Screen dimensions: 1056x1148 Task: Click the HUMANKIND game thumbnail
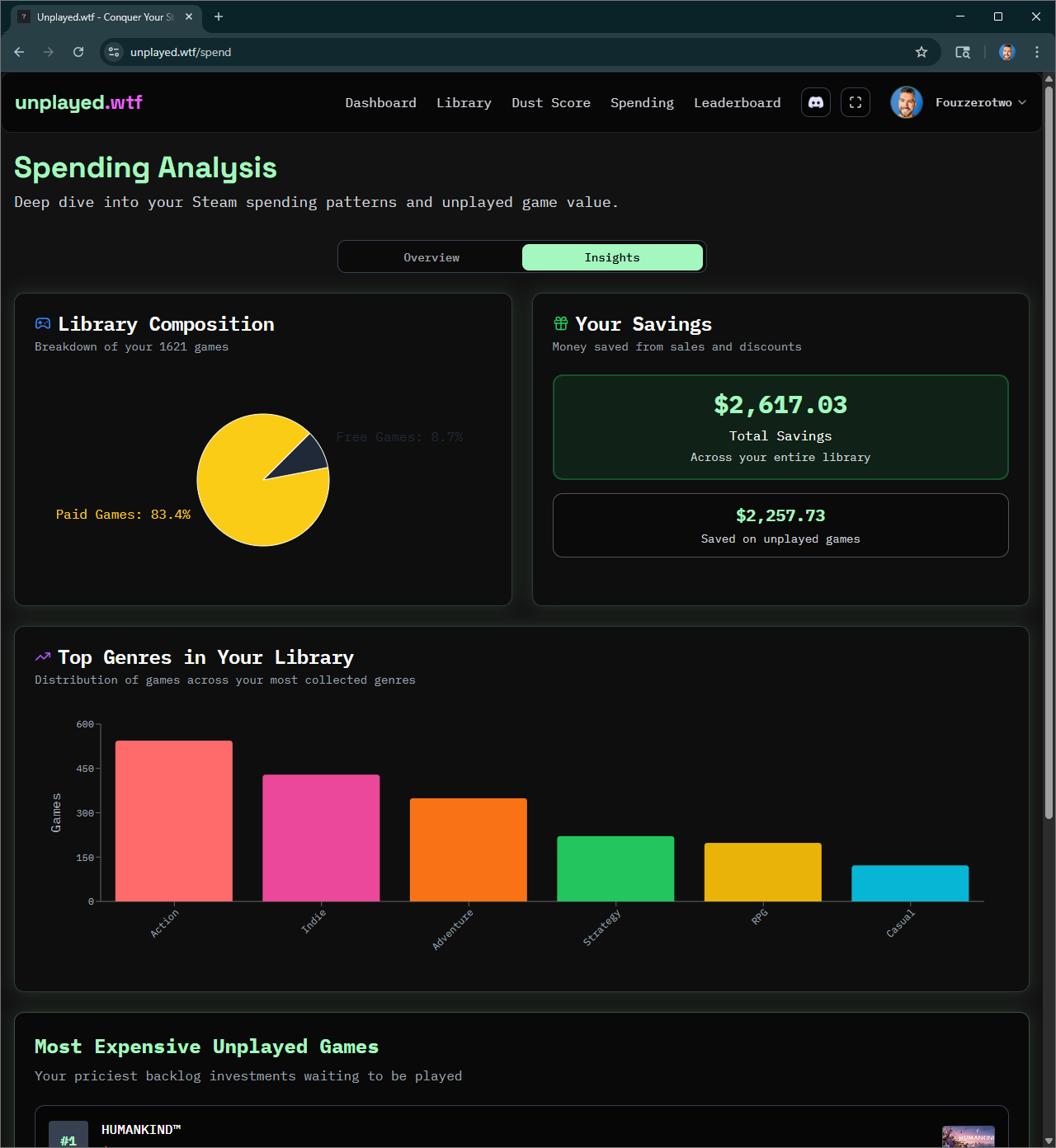click(969, 1136)
